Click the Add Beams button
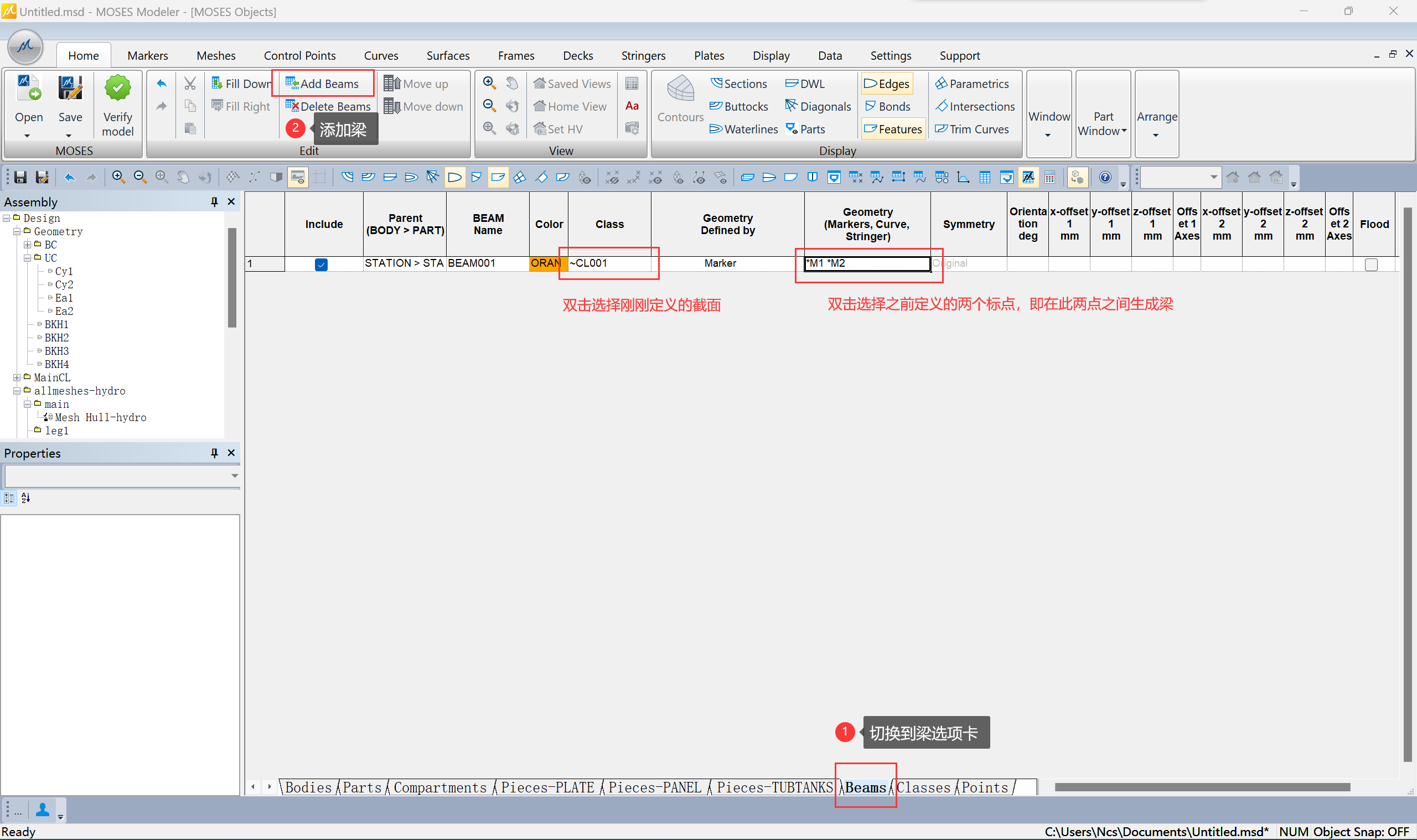Image resolution: width=1417 pixels, height=840 pixels. [x=322, y=83]
